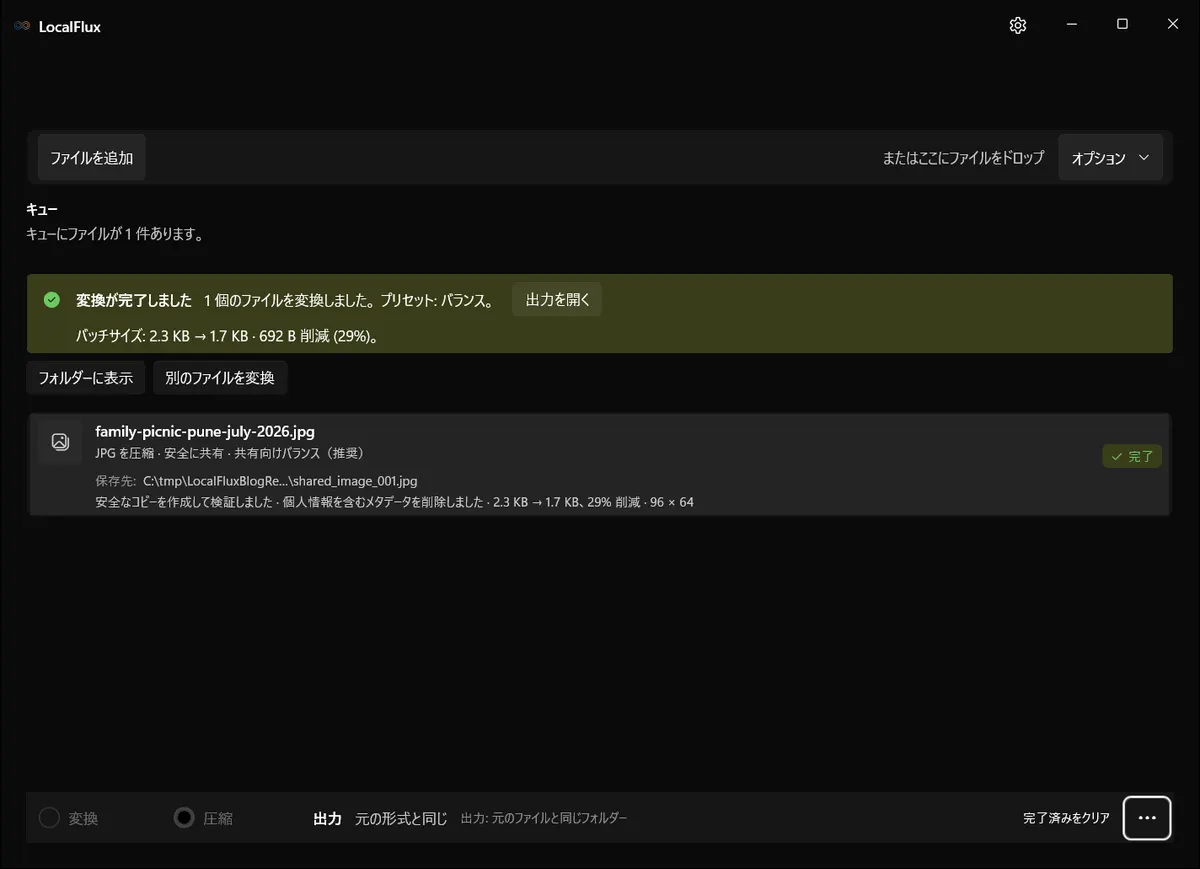Click the 安全なコピーを作成して検証しました detail line
Image resolution: width=1200 pixels, height=869 pixels.
(394, 502)
